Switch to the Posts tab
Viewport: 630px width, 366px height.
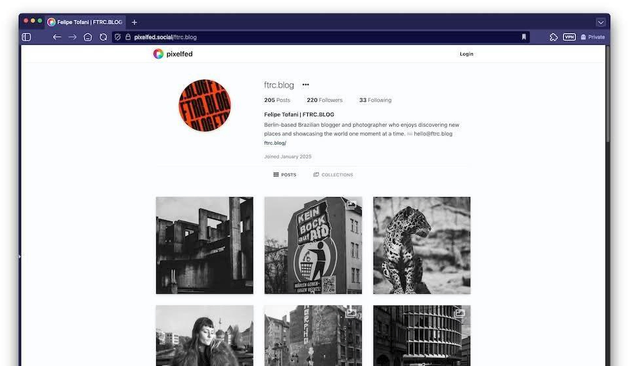[x=284, y=175]
